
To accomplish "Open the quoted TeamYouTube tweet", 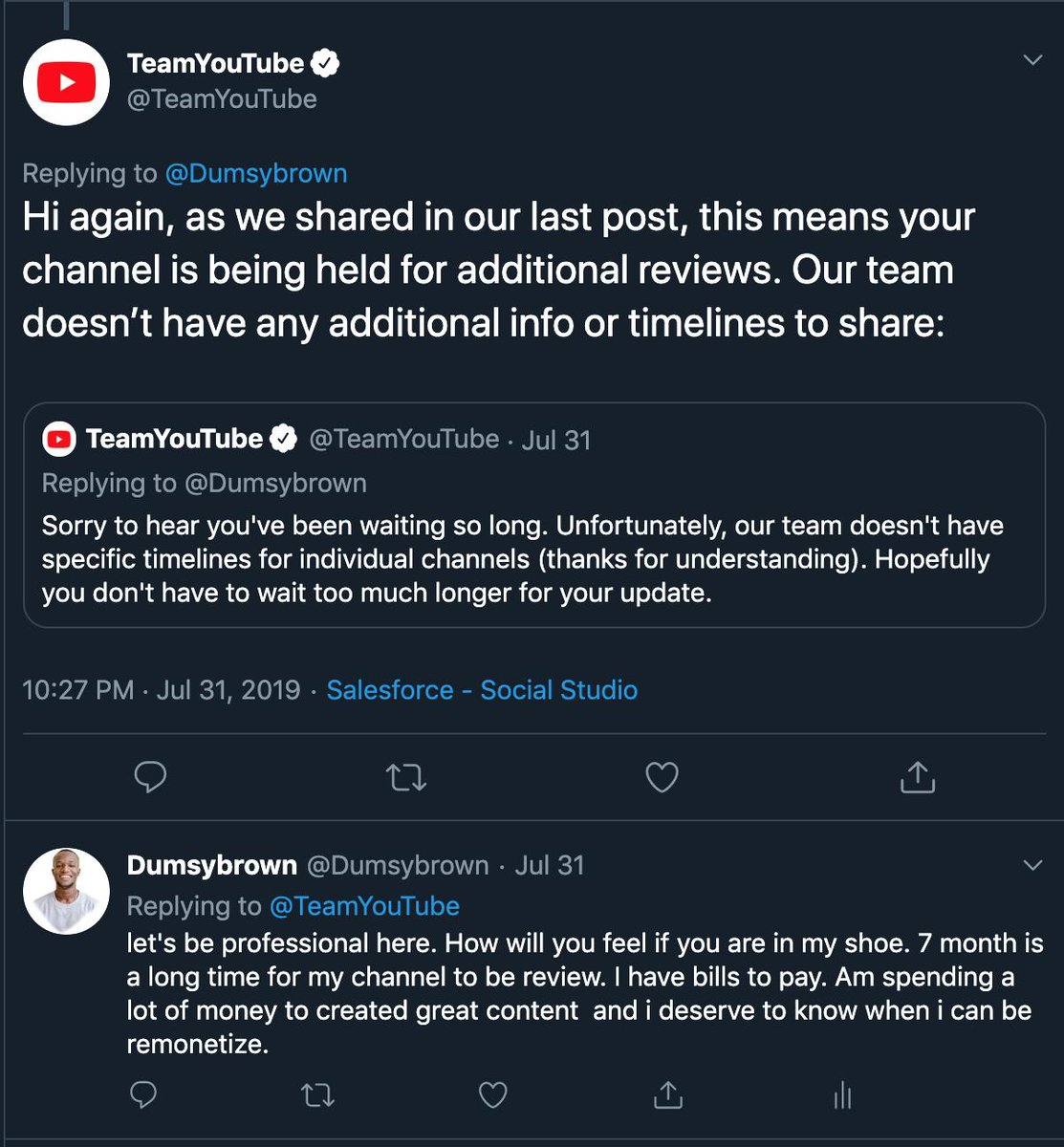I will 533,559.
